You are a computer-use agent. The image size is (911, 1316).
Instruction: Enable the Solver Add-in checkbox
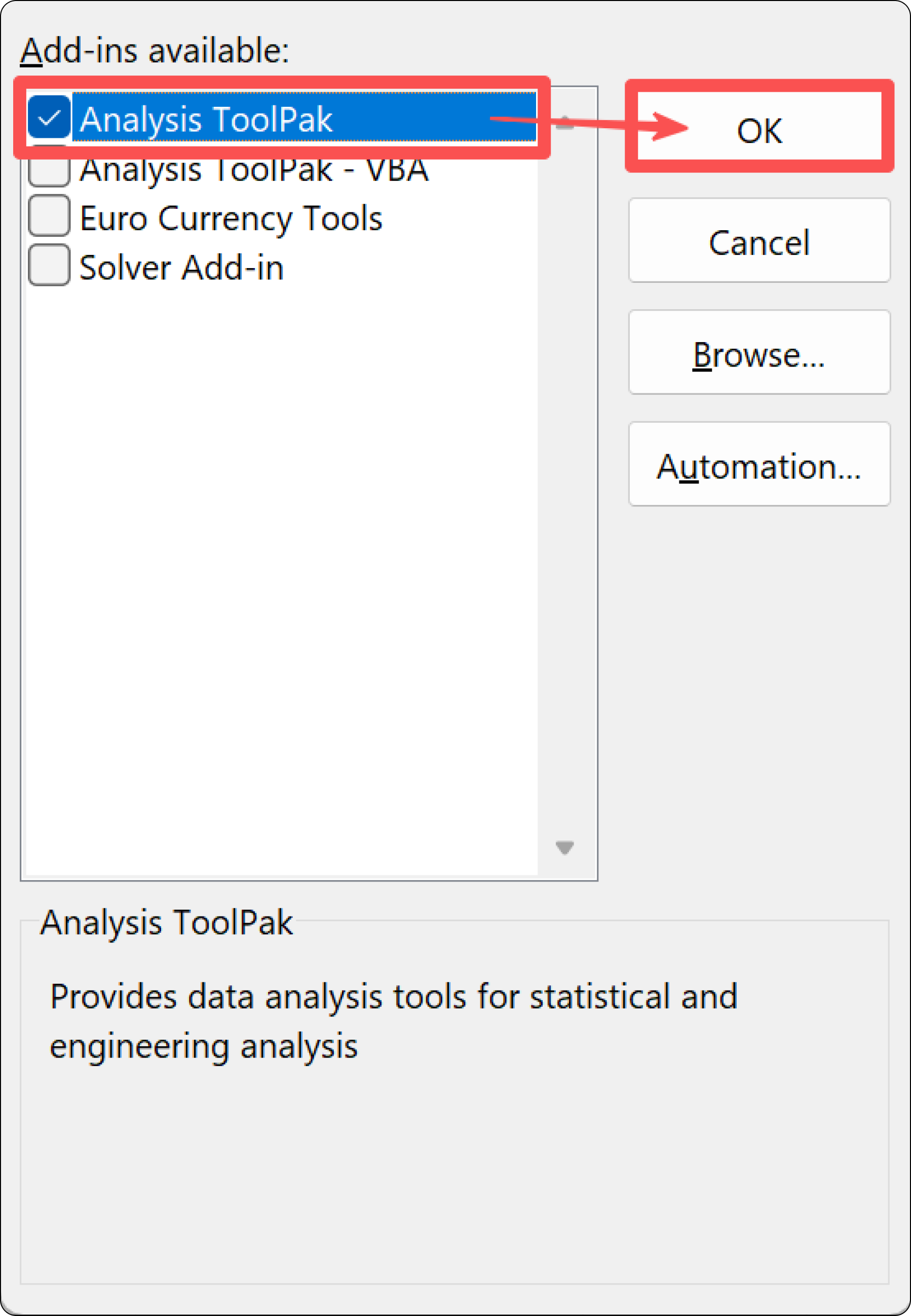pyautogui.click(x=49, y=266)
